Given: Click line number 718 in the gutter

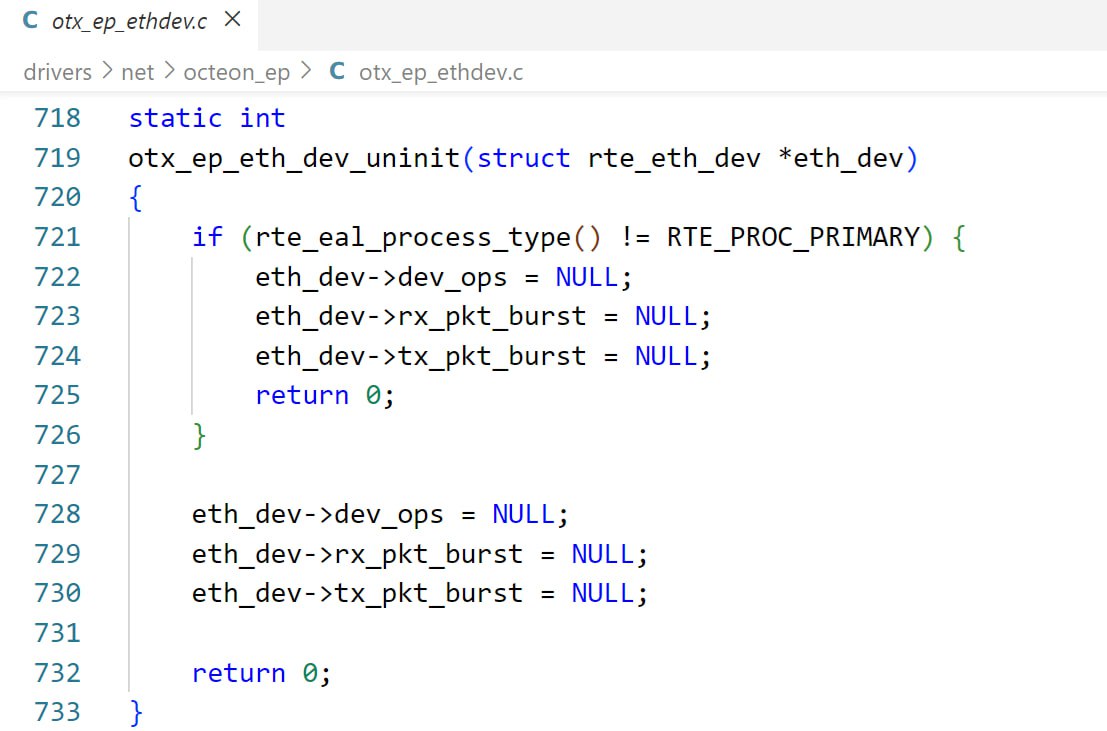Looking at the screenshot, I should point(58,118).
